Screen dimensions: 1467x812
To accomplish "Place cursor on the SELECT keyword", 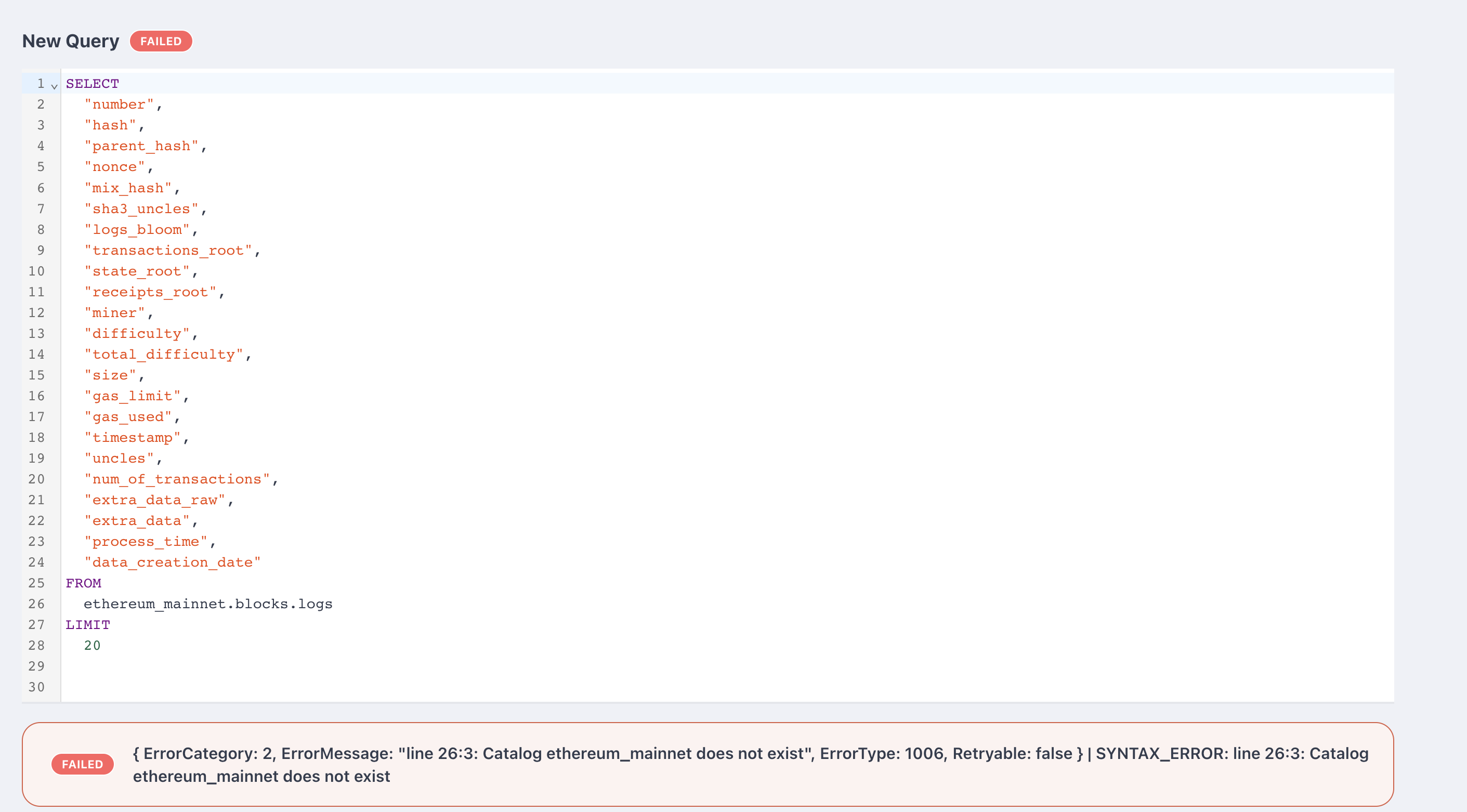I will point(92,84).
